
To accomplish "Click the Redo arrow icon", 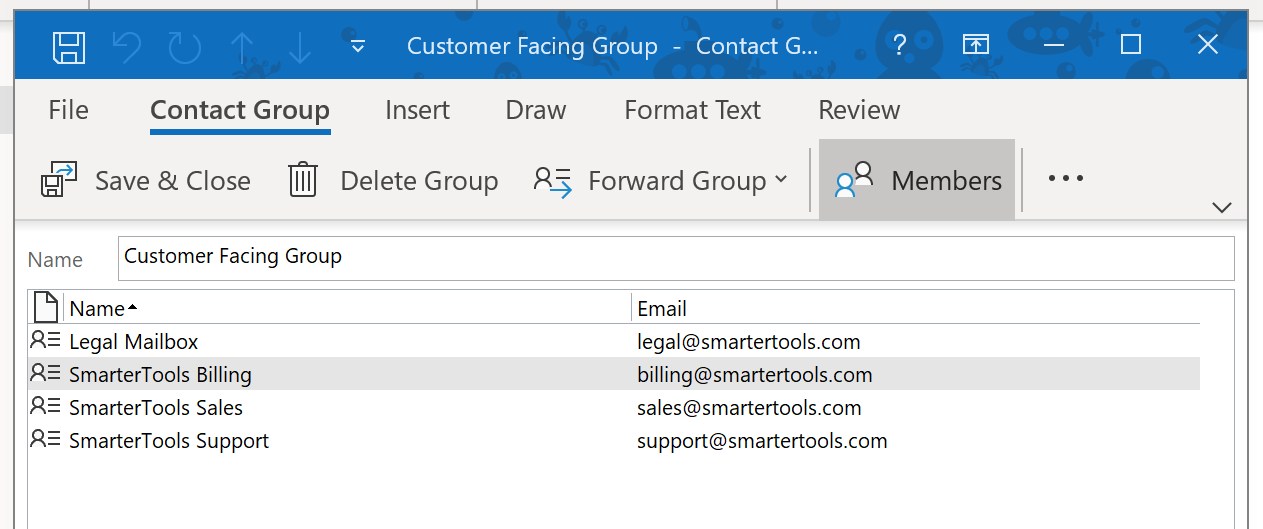I will (x=184, y=46).
